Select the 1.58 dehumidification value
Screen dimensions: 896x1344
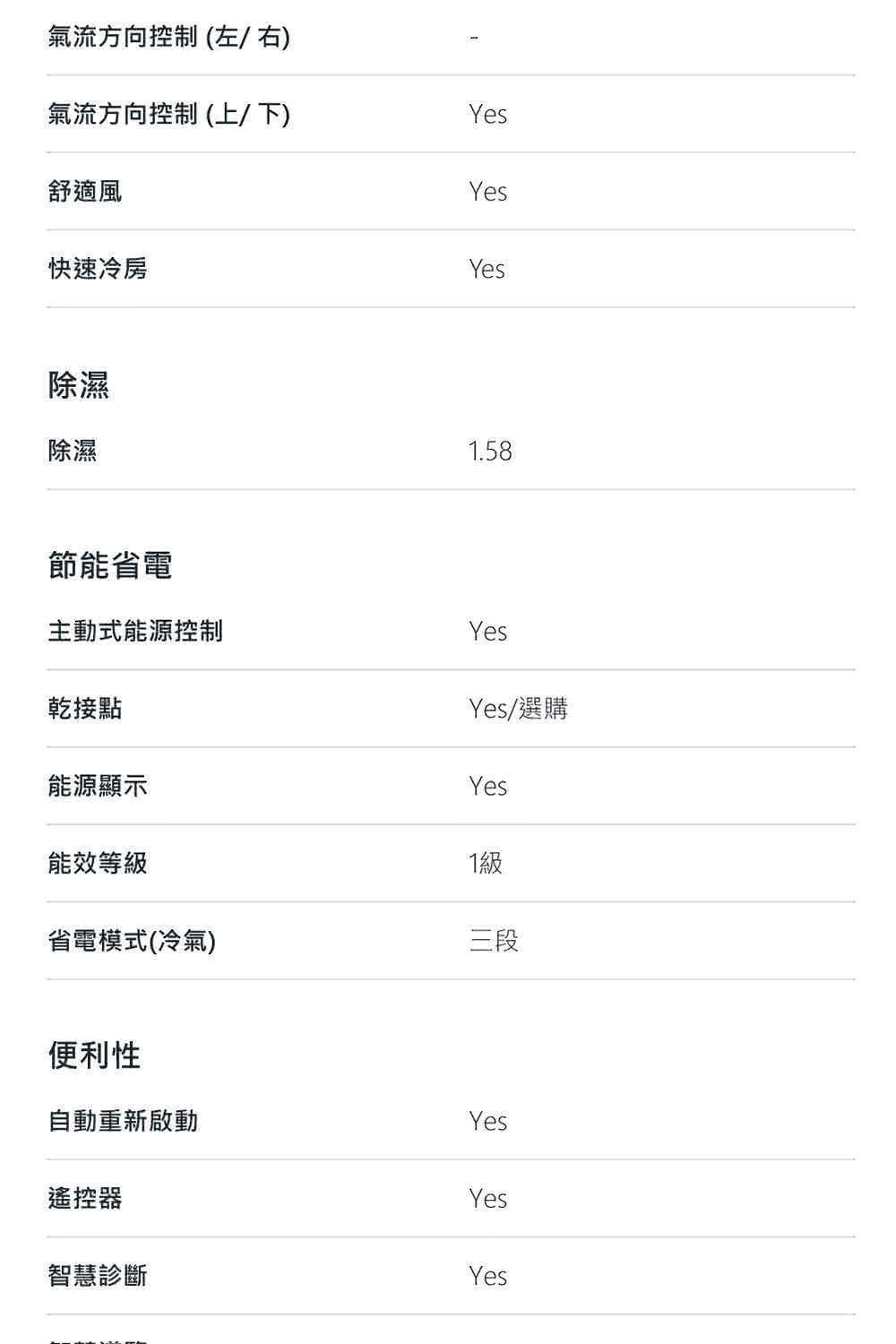(x=490, y=451)
